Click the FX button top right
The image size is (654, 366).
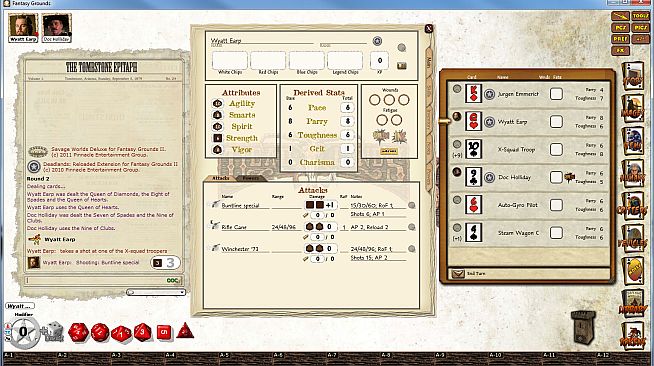(620, 50)
